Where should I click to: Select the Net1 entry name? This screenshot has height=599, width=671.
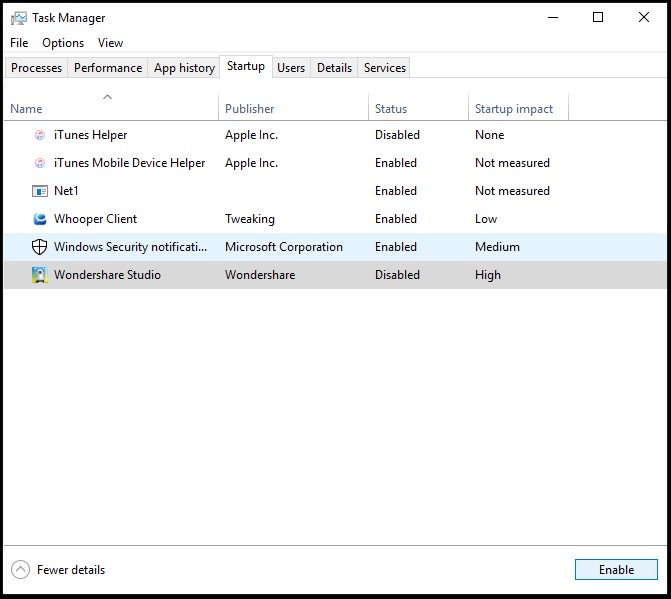pos(66,191)
